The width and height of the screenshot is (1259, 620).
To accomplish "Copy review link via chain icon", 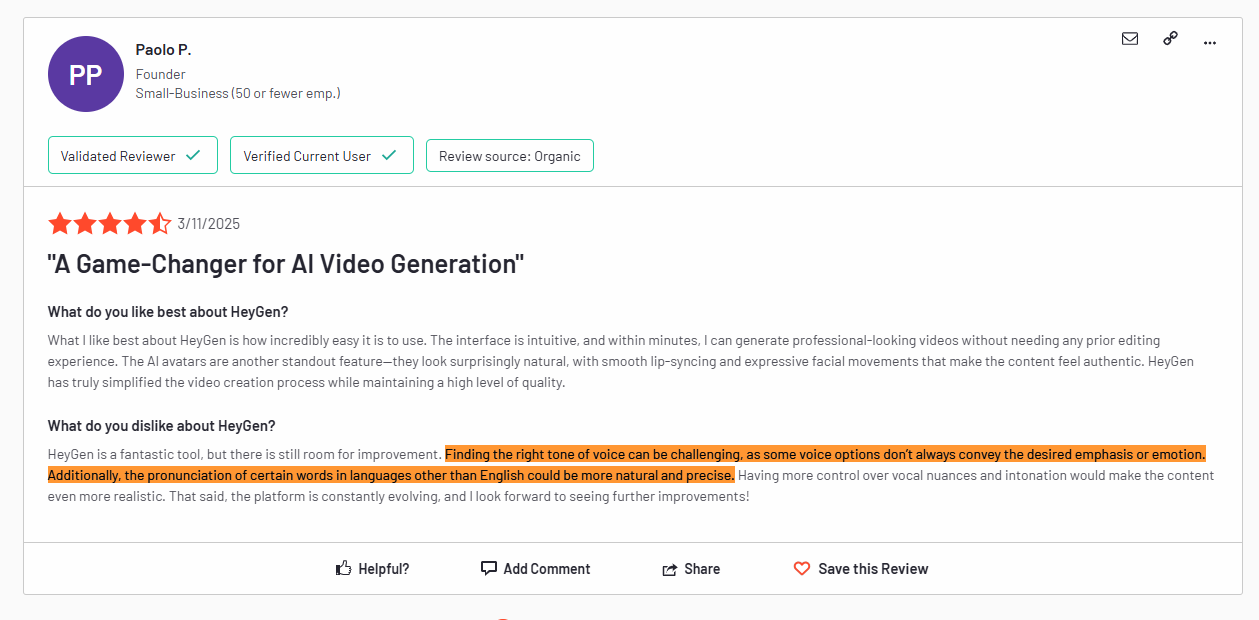I will (x=1170, y=39).
